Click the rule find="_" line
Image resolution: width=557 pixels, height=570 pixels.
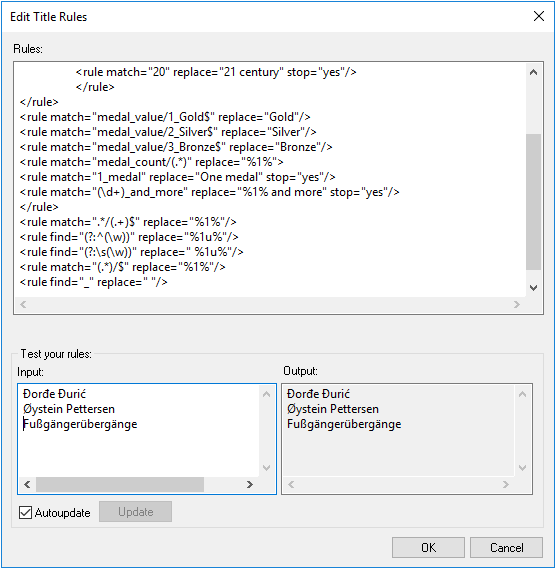pos(93,282)
